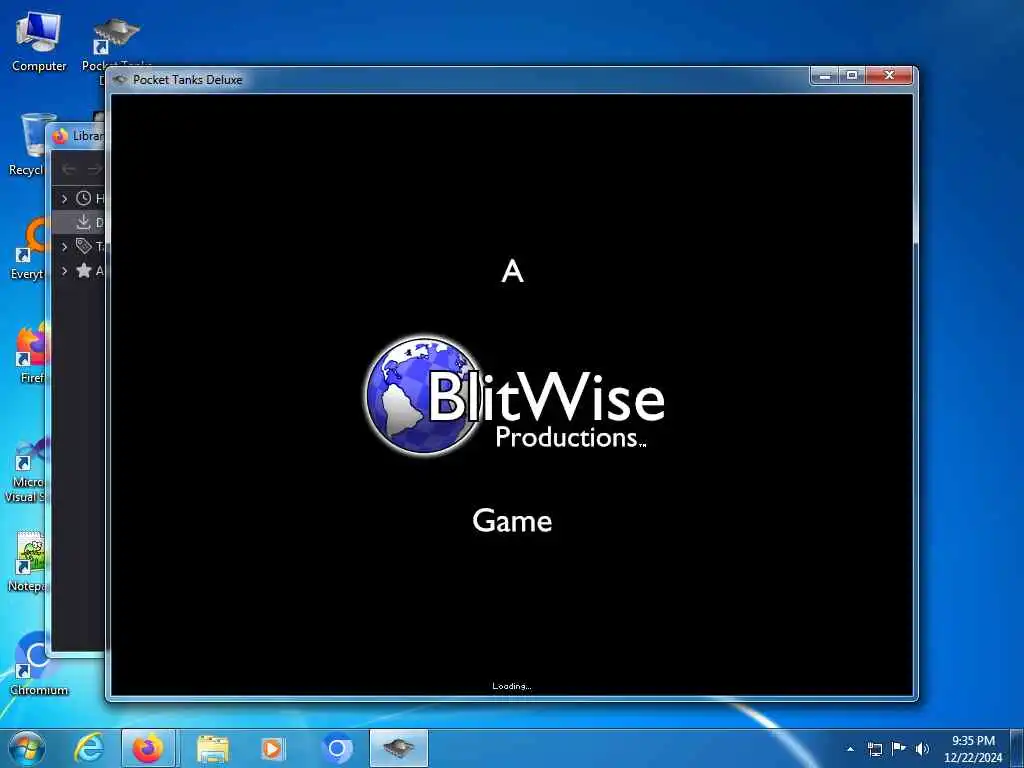Open the Computer desktop icon
The width and height of the screenshot is (1024, 768).
[39, 41]
